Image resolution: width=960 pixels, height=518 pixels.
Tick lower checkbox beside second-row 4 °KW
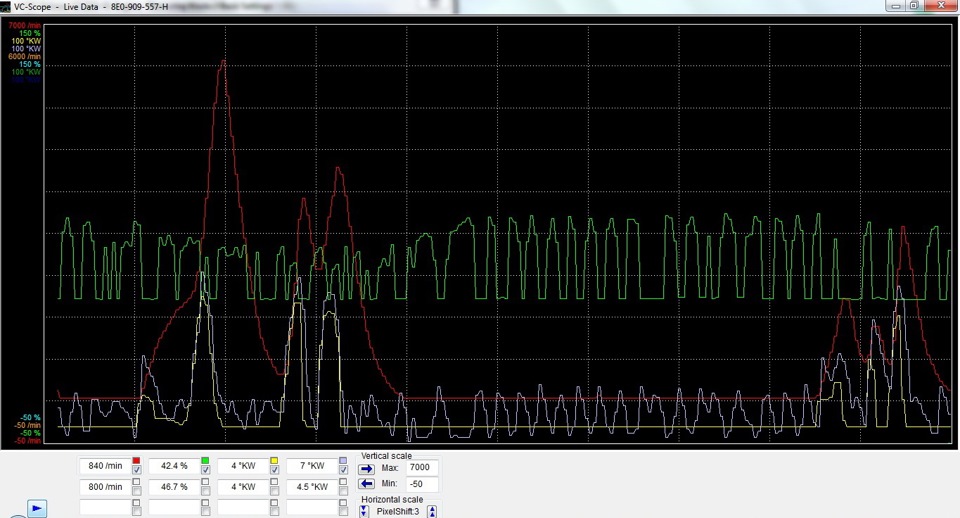point(274,490)
